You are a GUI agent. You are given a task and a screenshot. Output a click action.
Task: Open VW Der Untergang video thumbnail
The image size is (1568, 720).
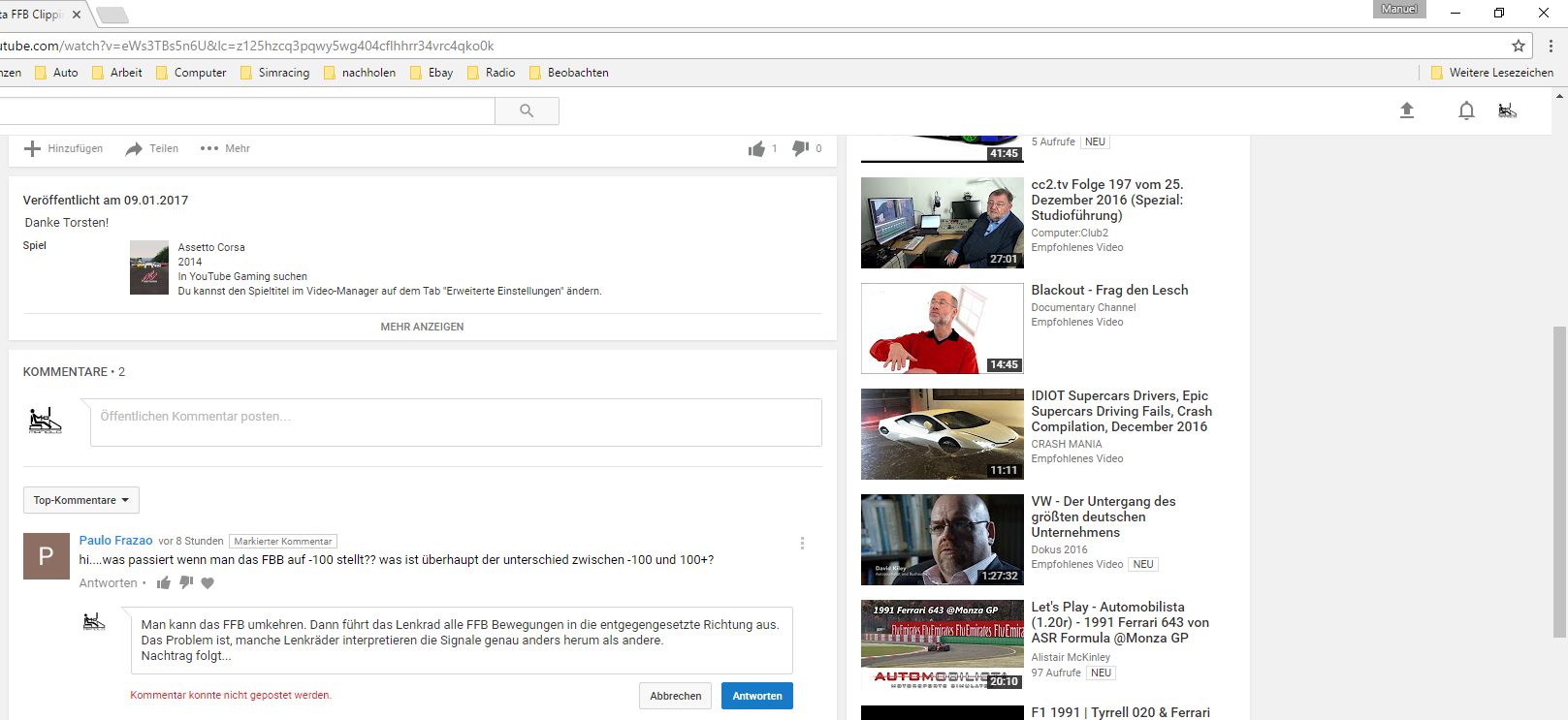point(943,540)
